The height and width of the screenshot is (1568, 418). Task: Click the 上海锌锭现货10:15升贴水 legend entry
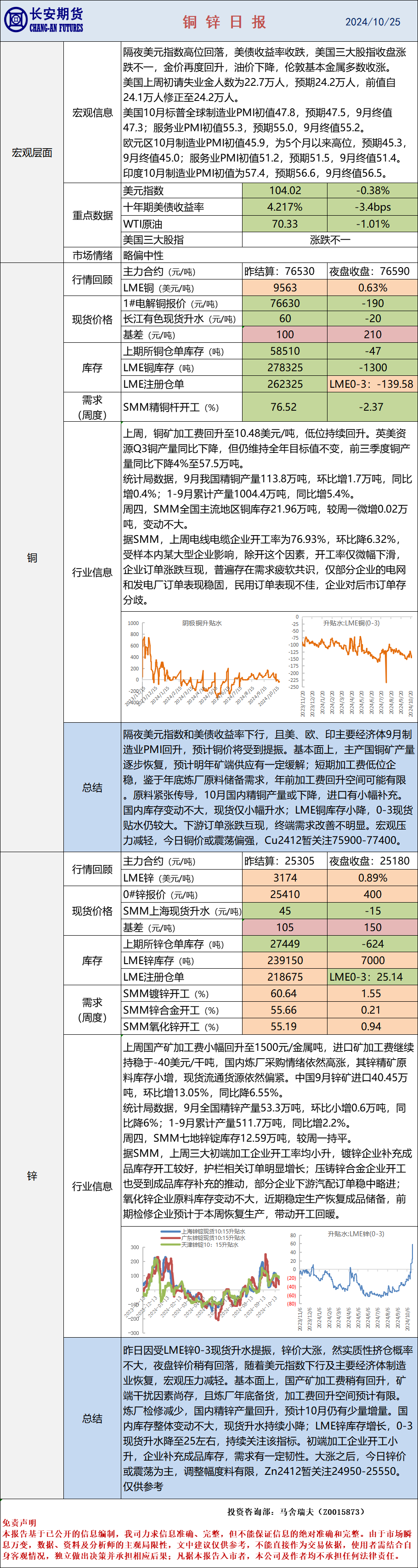(x=203, y=1231)
